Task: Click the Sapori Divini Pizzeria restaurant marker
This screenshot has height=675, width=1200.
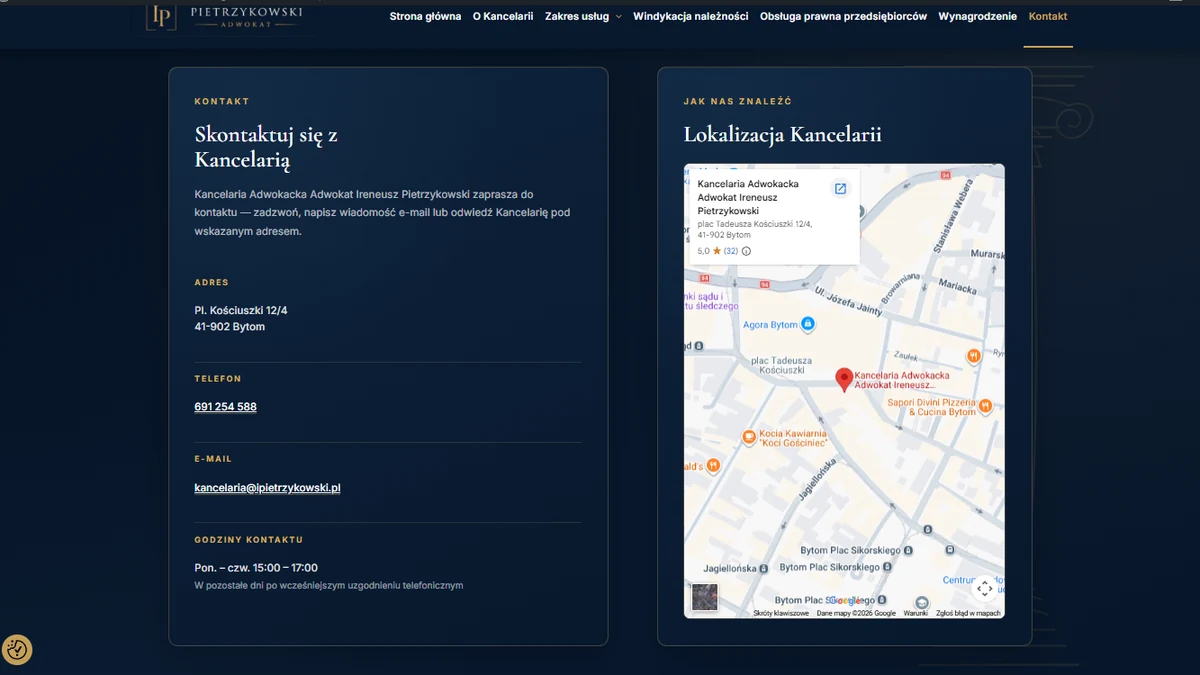Action: click(985, 406)
